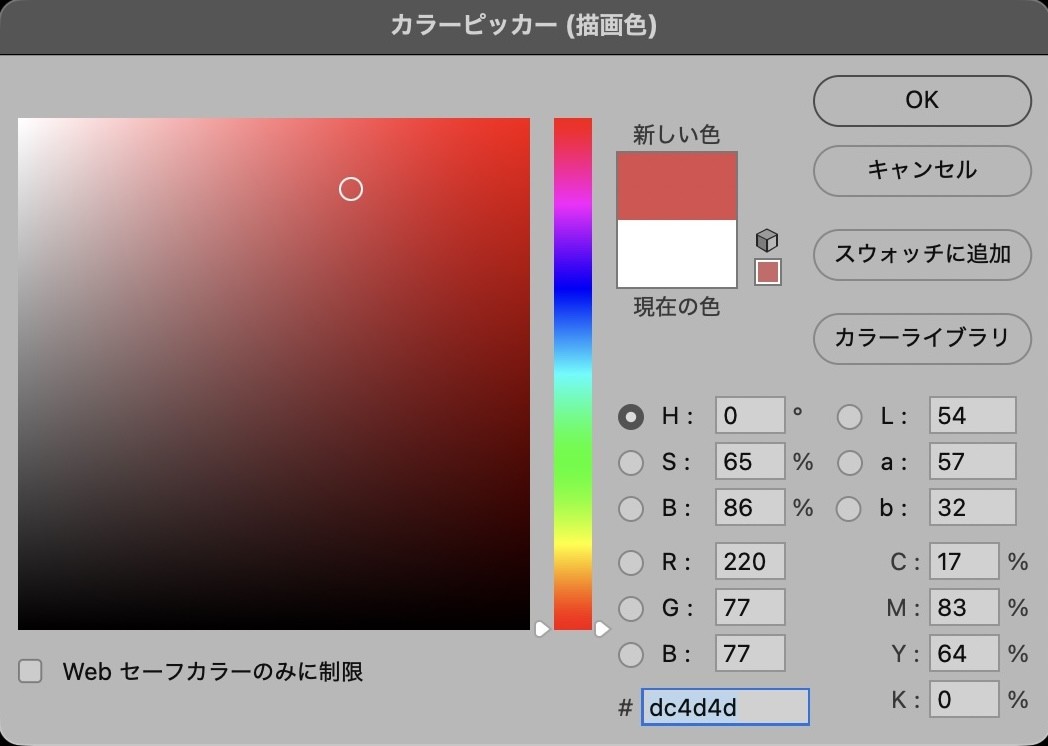This screenshot has height=746, width=1048.
Task: Click the 現在の色 label text
Action: (x=676, y=307)
